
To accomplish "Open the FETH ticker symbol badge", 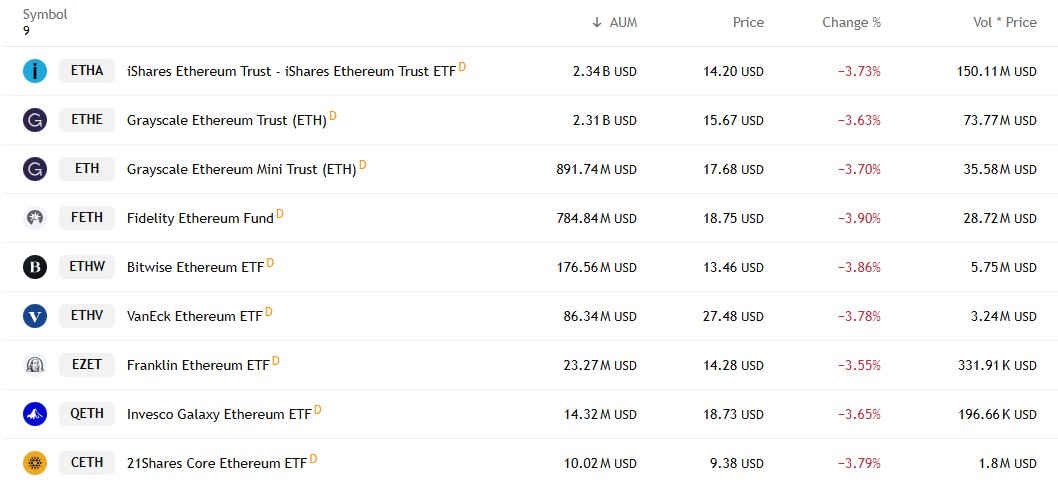I will [x=87, y=218].
